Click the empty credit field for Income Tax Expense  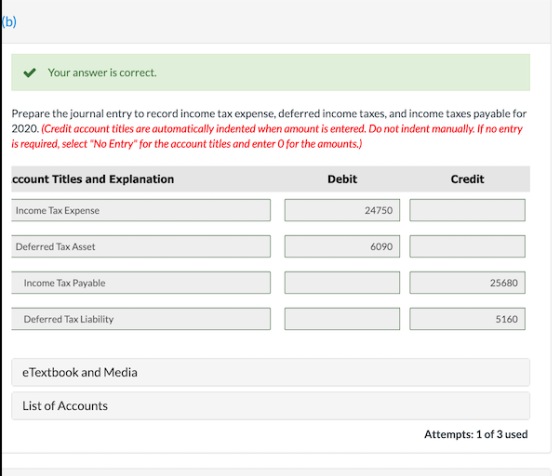pyautogui.click(x=467, y=210)
